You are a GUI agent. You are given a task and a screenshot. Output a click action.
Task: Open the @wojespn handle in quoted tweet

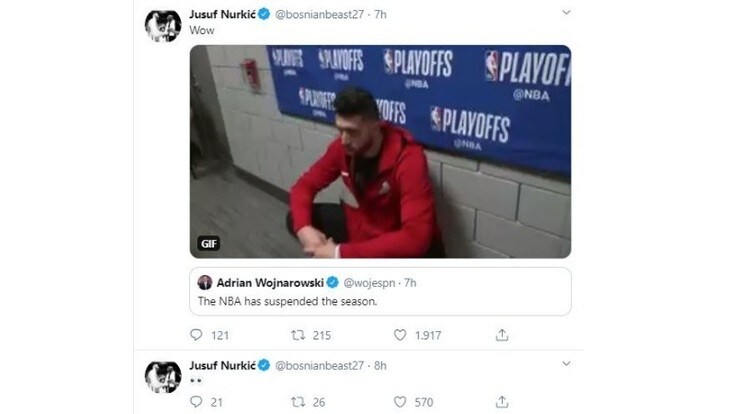[369, 283]
